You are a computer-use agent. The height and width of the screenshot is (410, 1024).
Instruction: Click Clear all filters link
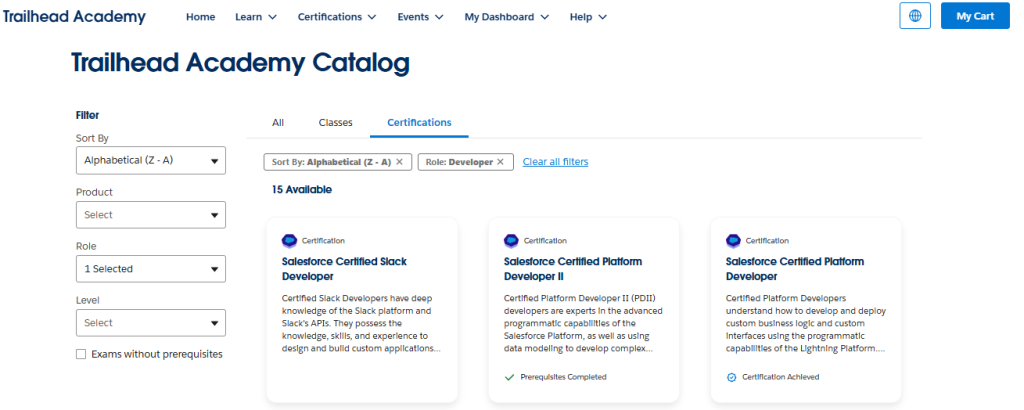556,162
